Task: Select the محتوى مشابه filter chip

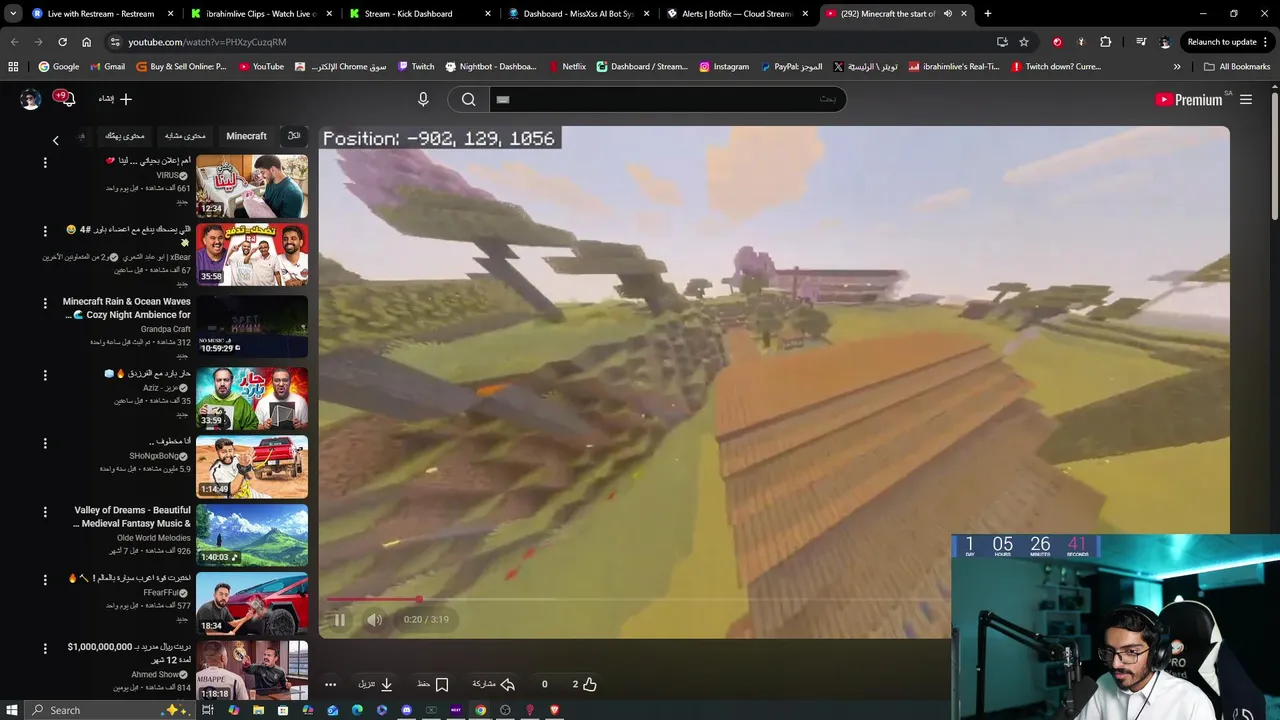Action: 185,136
